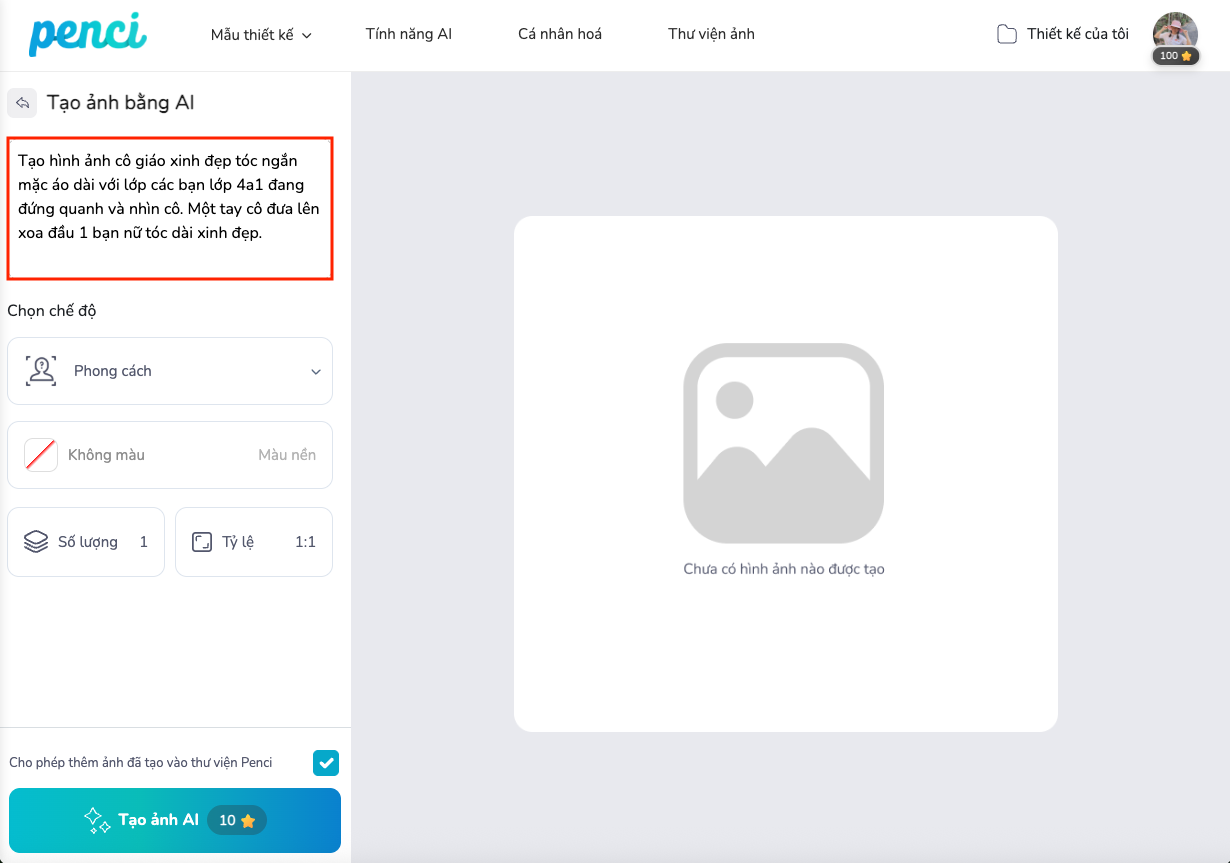Image resolution: width=1230 pixels, height=863 pixels.
Task: Click the folder icon next to Thiết kế của tôi
Action: click(x=1006, y=34)
